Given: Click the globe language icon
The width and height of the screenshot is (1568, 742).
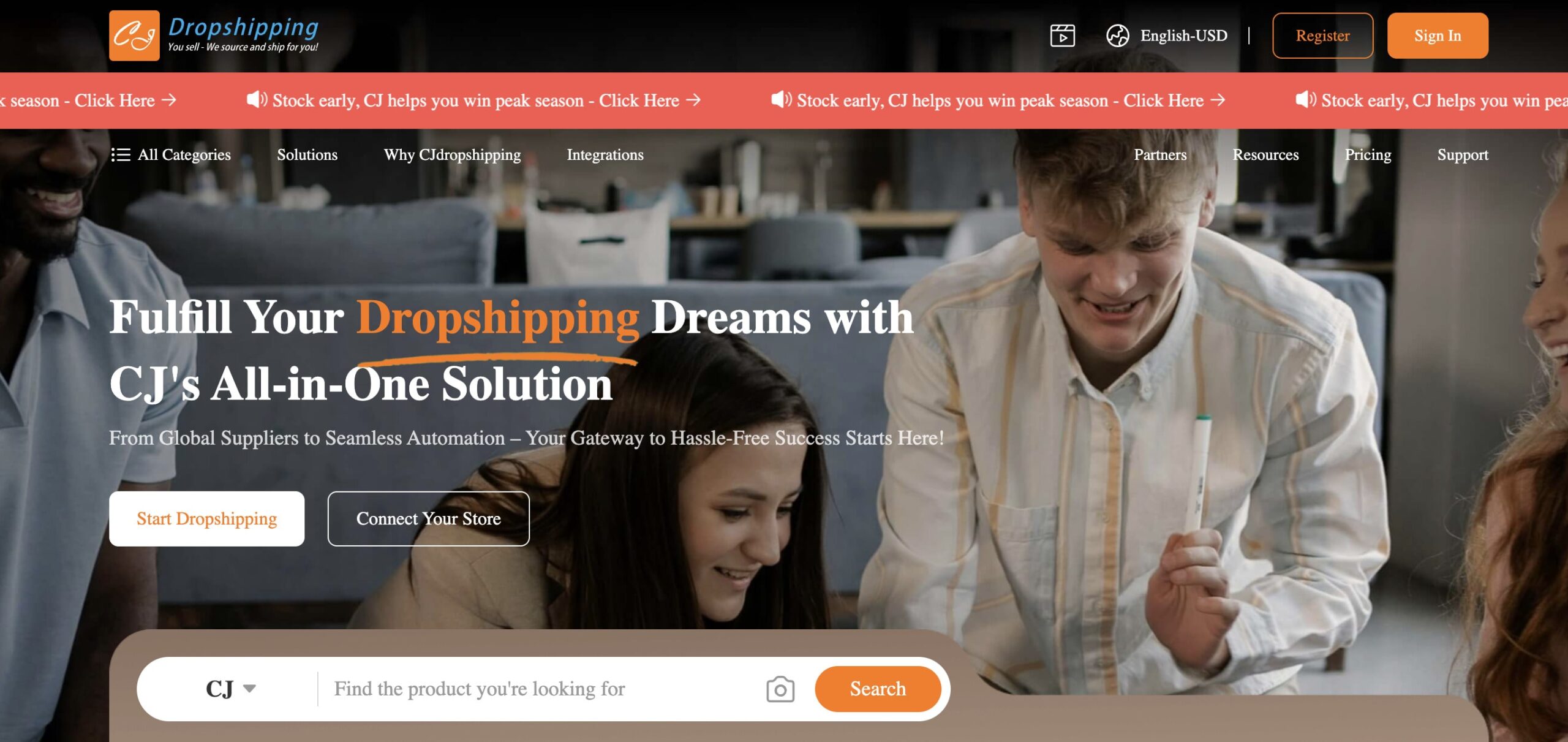Looking at the screenshot, I should (1117, 36).
